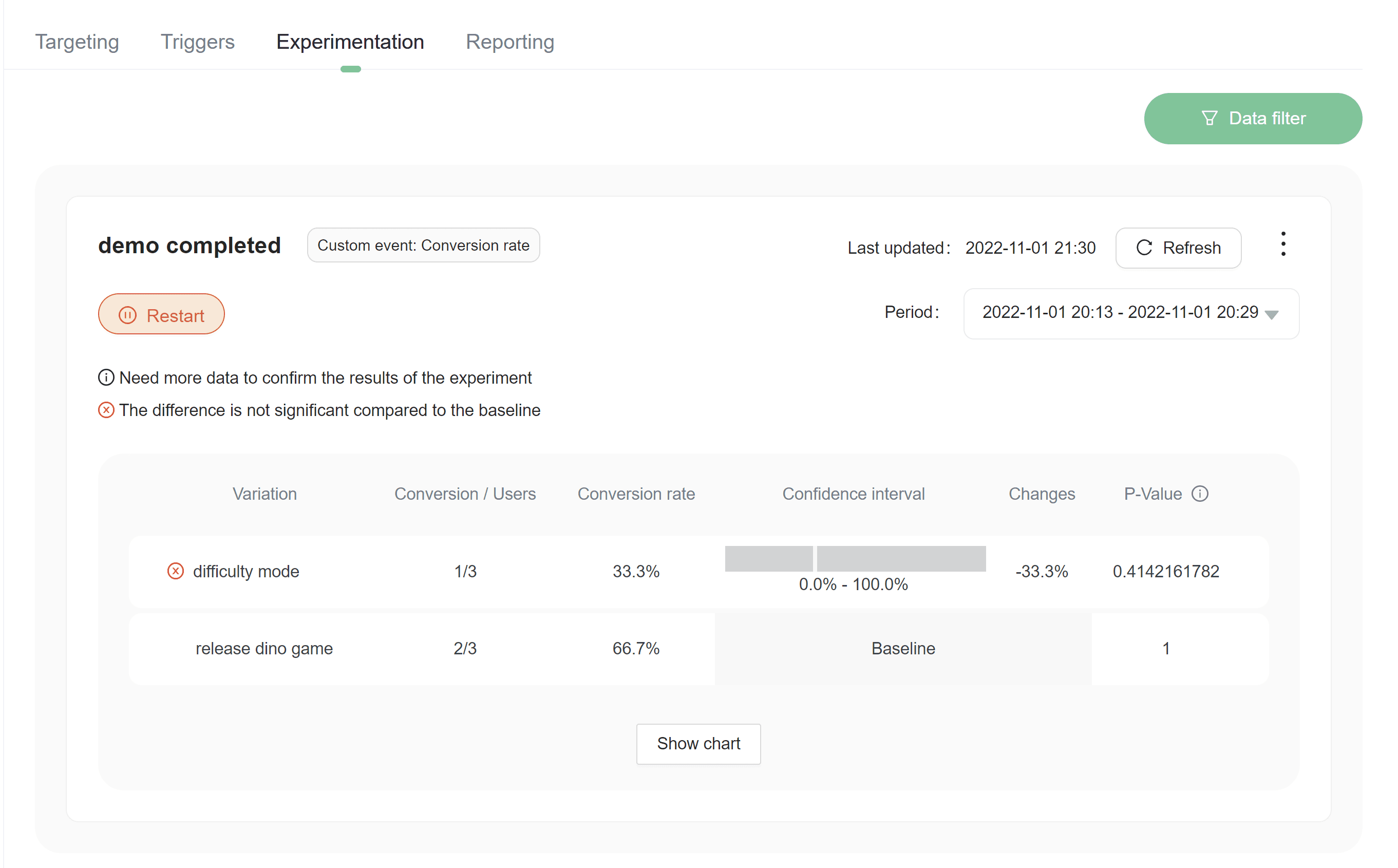This screenshot has width=1398, height=868.
Task: Click the pause icon in Restart button
Action: pyautogui.click(x=127, y=315)
